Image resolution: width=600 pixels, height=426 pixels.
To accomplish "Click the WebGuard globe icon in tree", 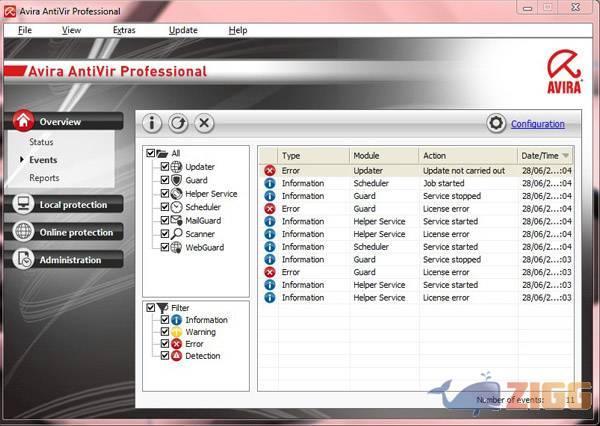I will pyautogui.click(x=176, y=247).
